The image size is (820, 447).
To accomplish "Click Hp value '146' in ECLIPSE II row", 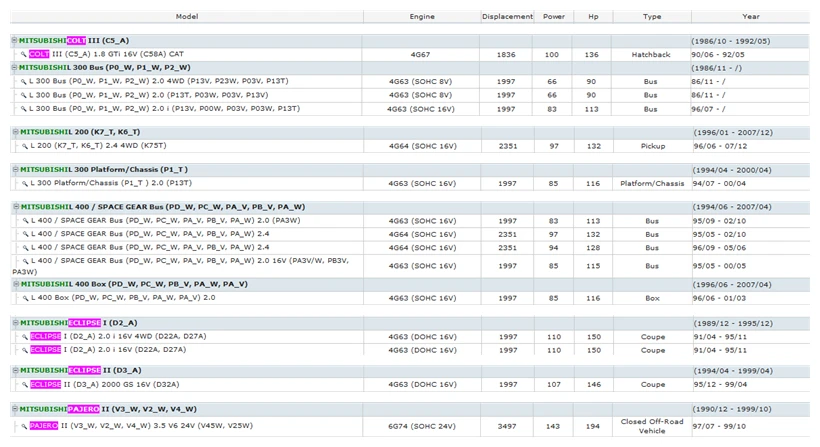I will pos(594,384).
